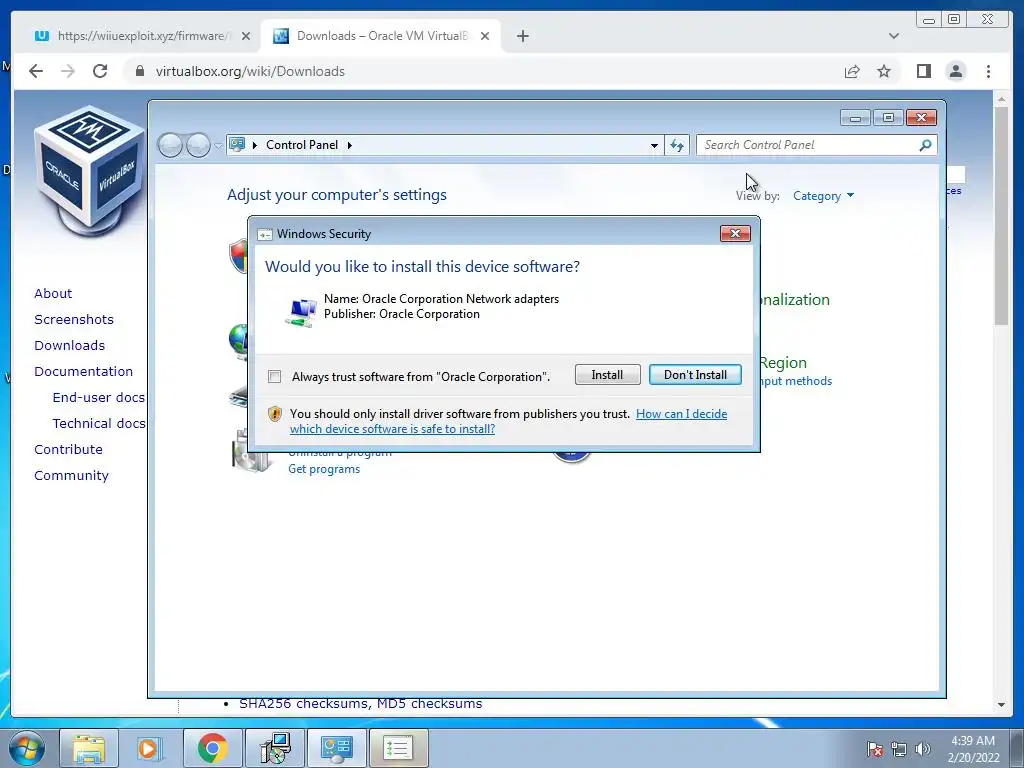Expand the View by Category dropdown
The width and height of the screenshot is (1024, 768).
pyautogui.click(x=823, y=195)
